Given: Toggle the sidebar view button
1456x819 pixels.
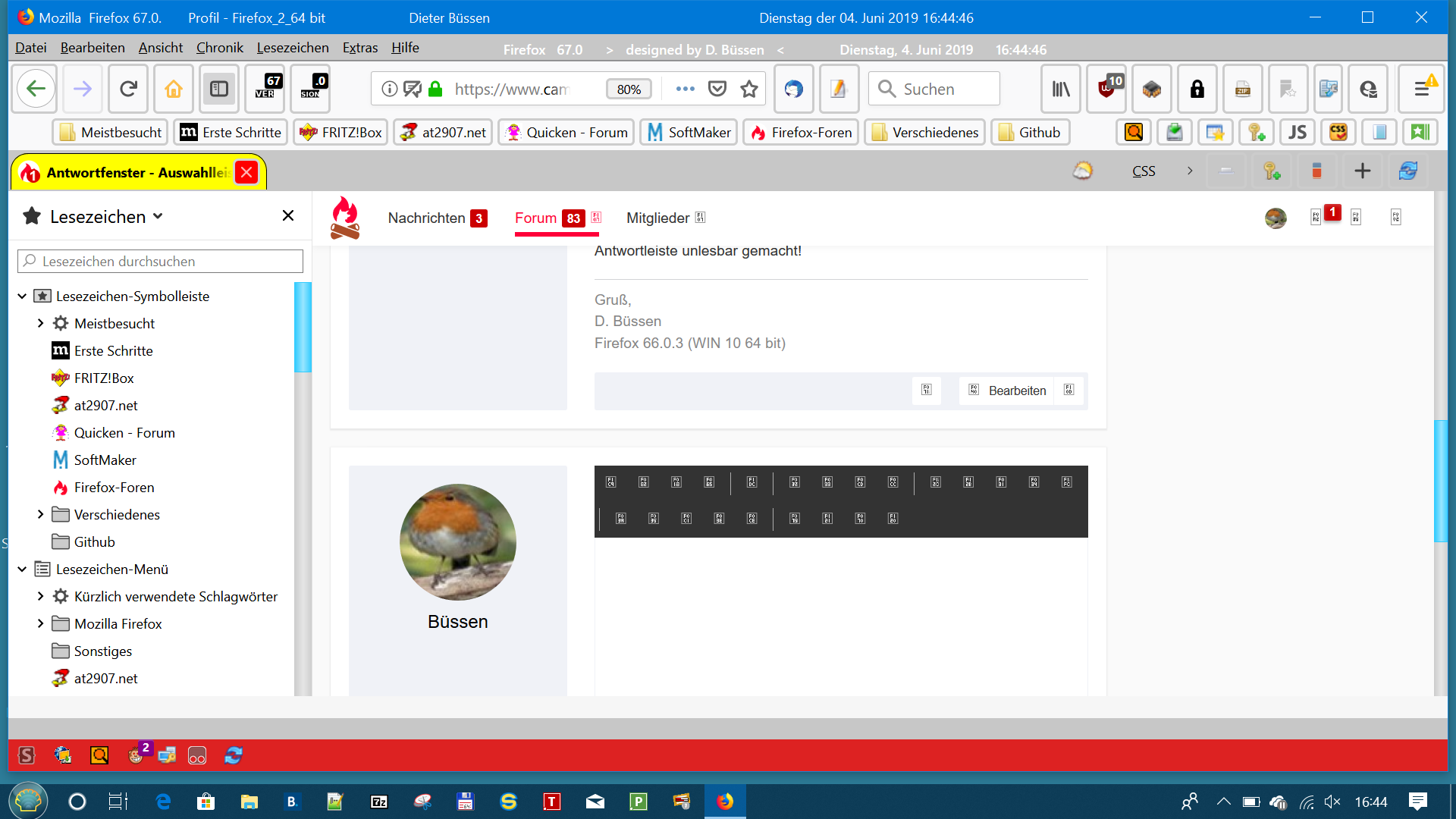Looking at the screenshot, I should click(x=219, y=89).
